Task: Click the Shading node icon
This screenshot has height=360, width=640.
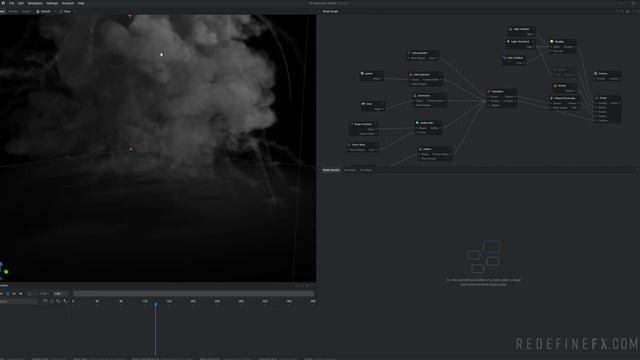Action: coord(552,42)
